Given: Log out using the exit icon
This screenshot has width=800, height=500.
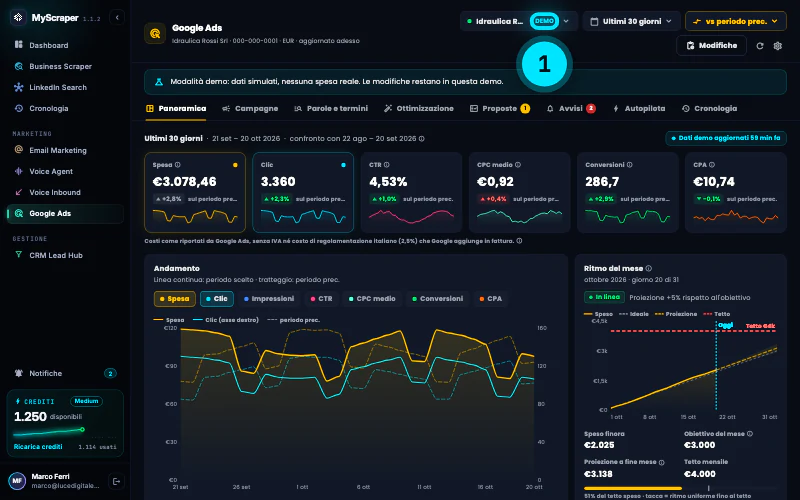Looking at the screenshot, I should coord(116,481).
